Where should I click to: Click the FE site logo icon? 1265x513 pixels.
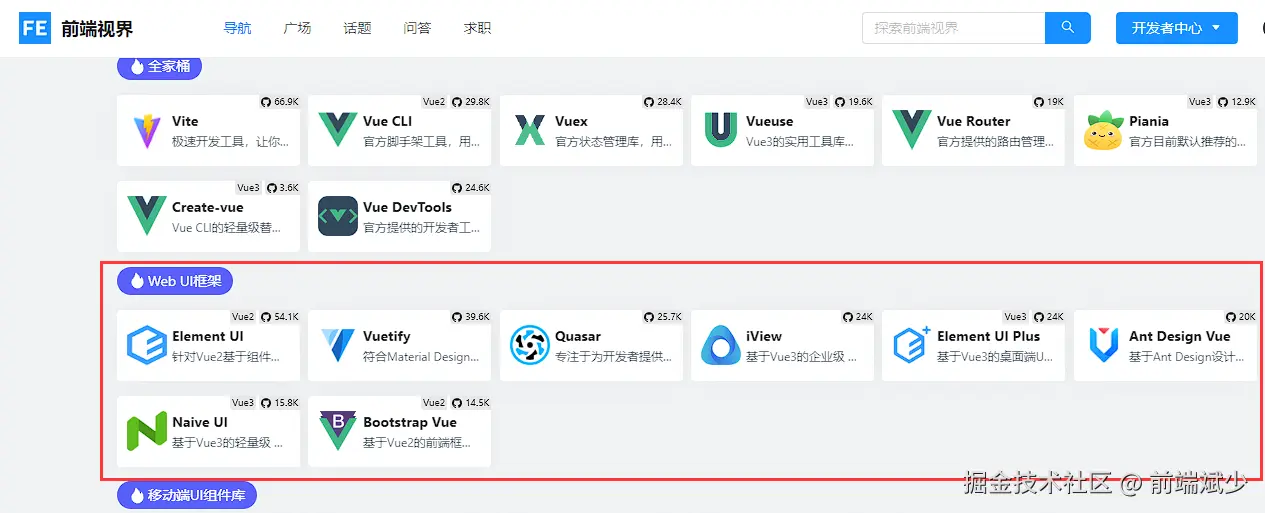(35, 28)
